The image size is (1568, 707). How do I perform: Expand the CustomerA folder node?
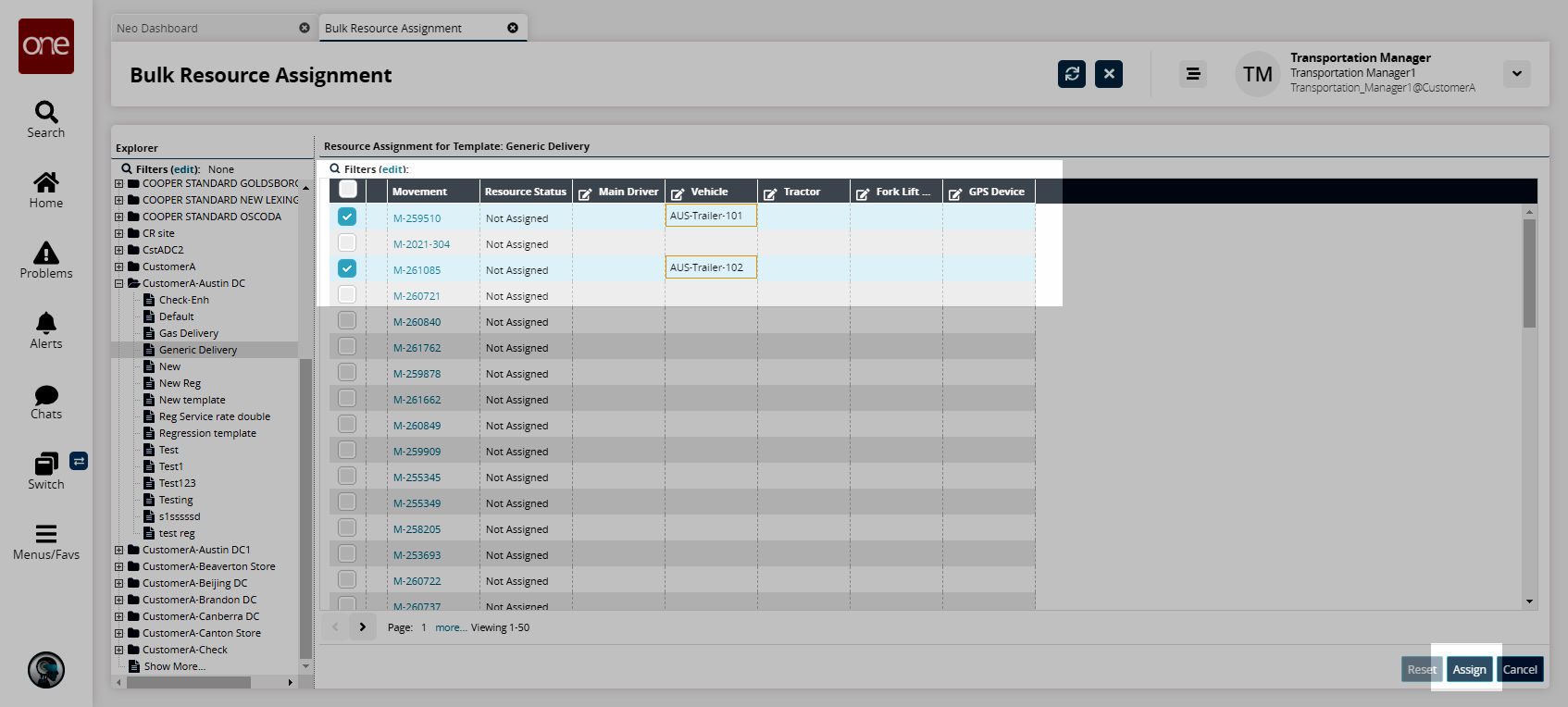[118, 267]
